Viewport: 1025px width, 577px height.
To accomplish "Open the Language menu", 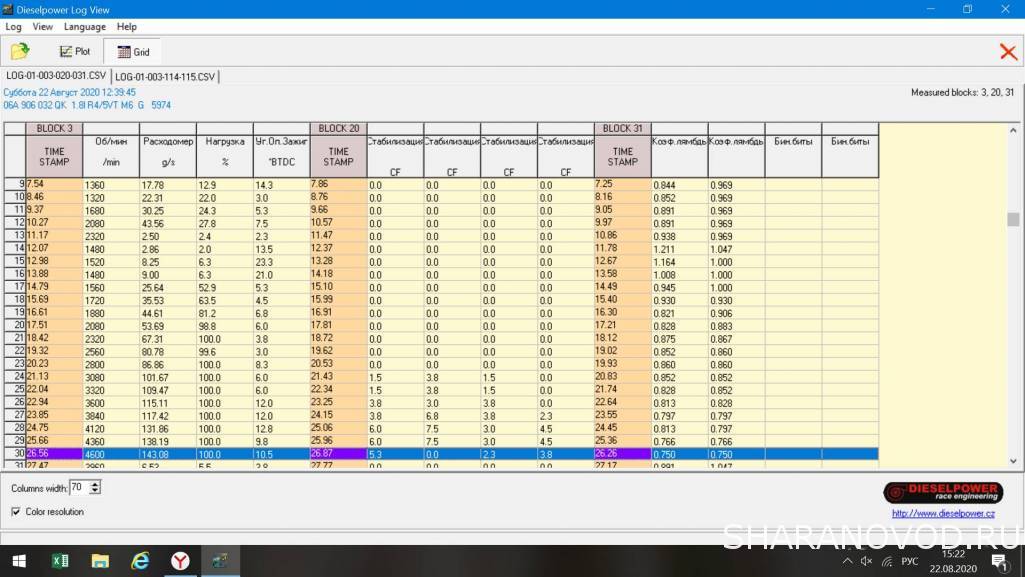I will click(x=84, y=27).
